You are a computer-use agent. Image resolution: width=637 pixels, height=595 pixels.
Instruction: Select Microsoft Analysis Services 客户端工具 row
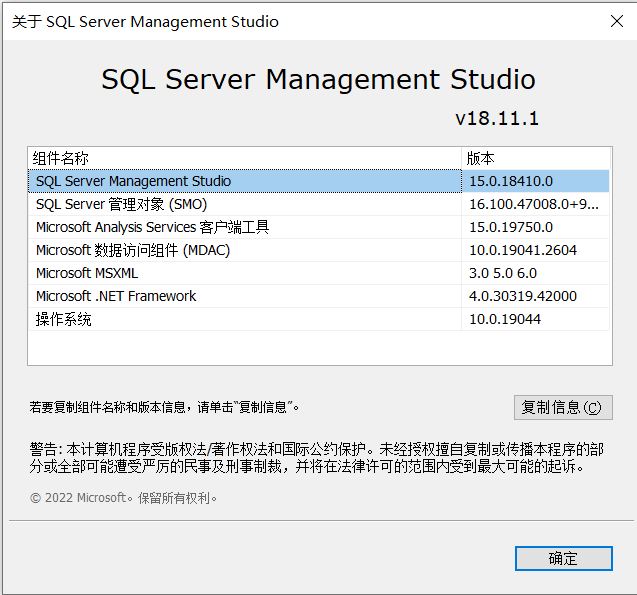[x=152, y=227]
